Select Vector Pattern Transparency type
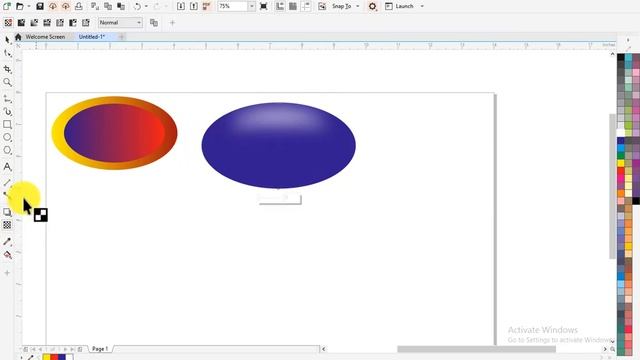 [x=47, y=22]
